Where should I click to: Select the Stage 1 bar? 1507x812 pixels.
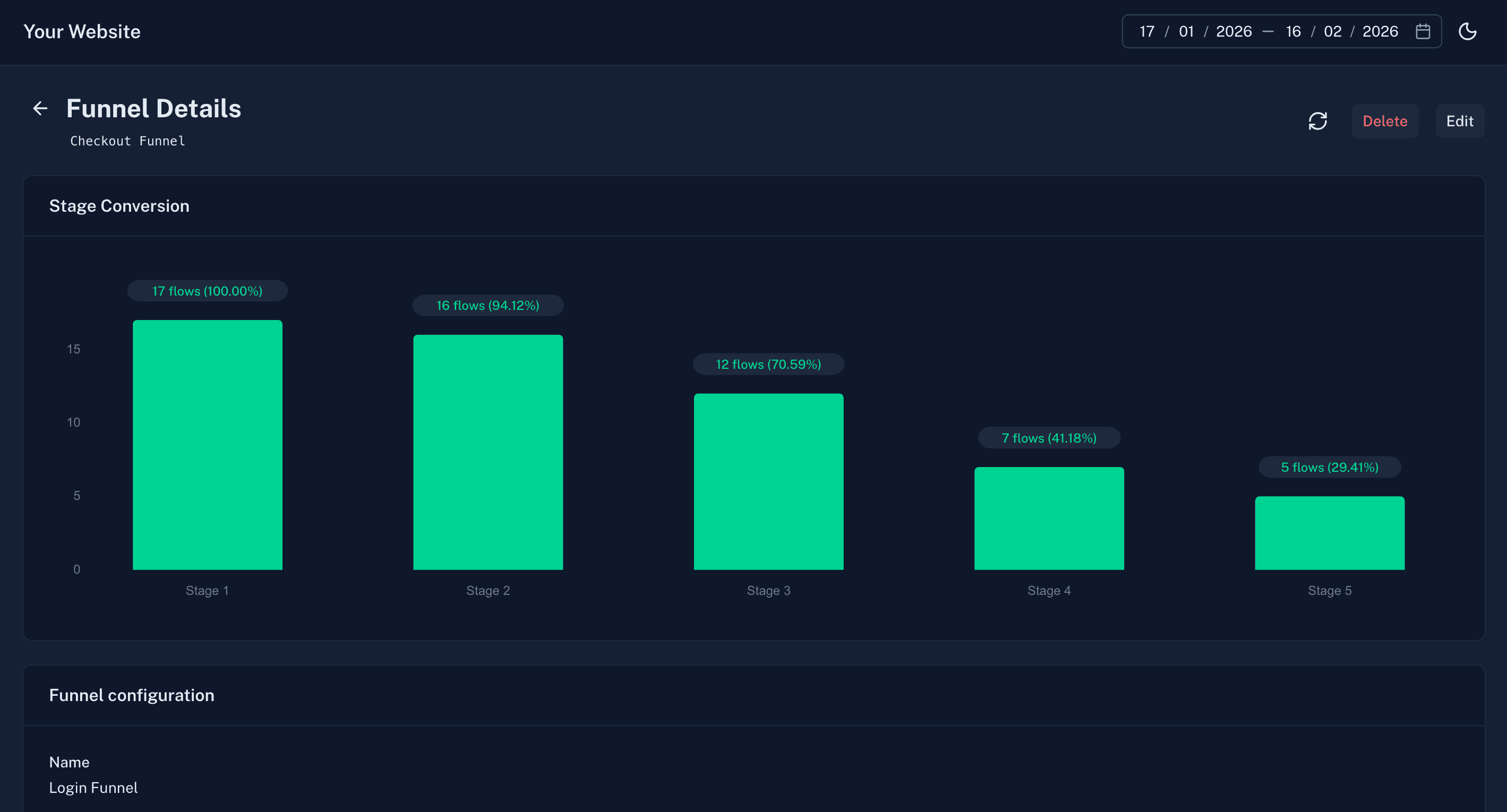click(x=207, y=444)
